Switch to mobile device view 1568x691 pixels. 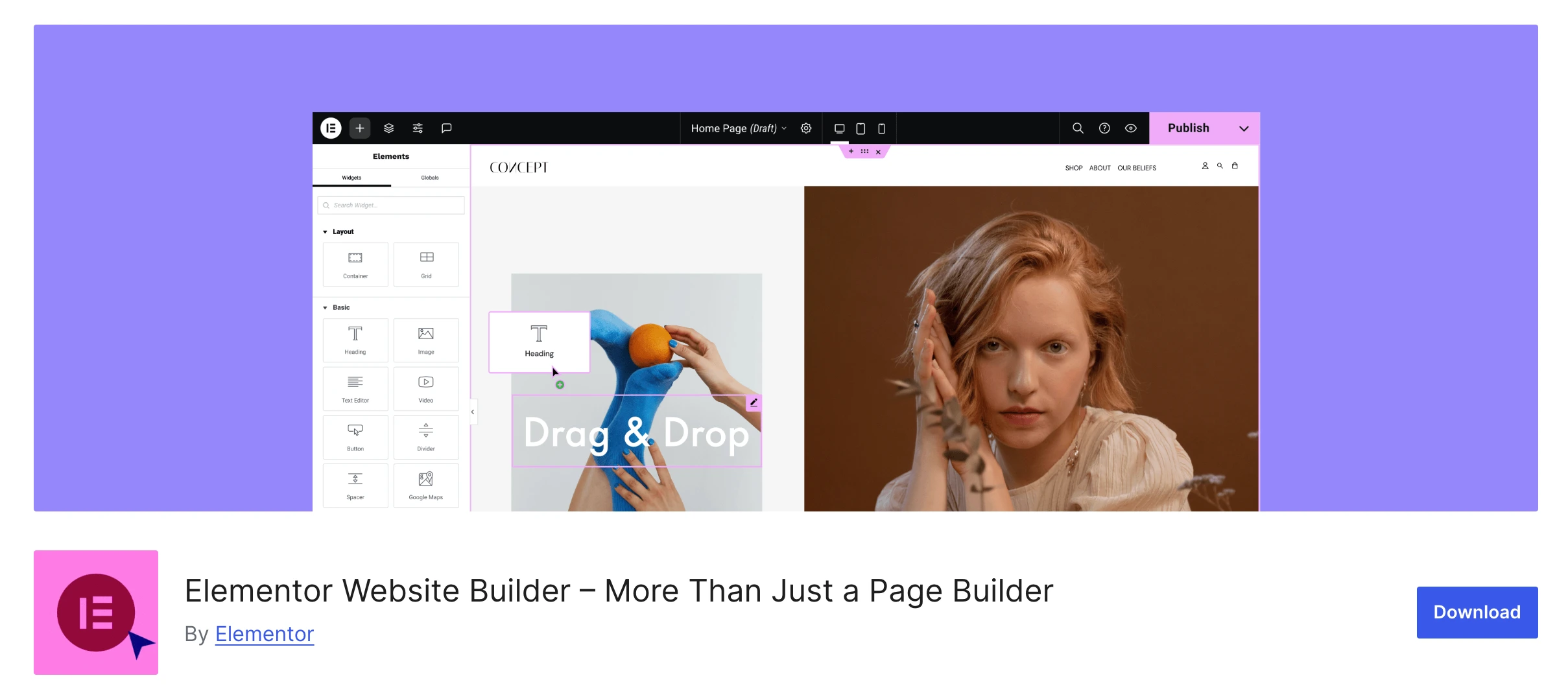tap(881, 128)
